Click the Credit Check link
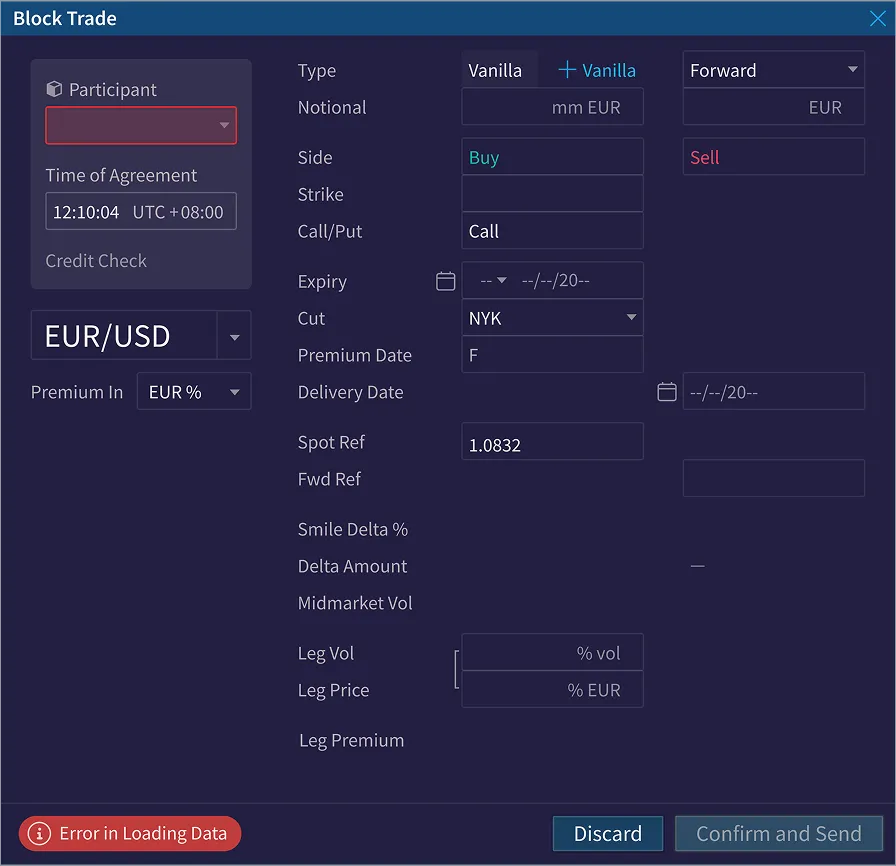Viewport: 896px width, 866px height. pyautogui.click(x=96, y=261)
